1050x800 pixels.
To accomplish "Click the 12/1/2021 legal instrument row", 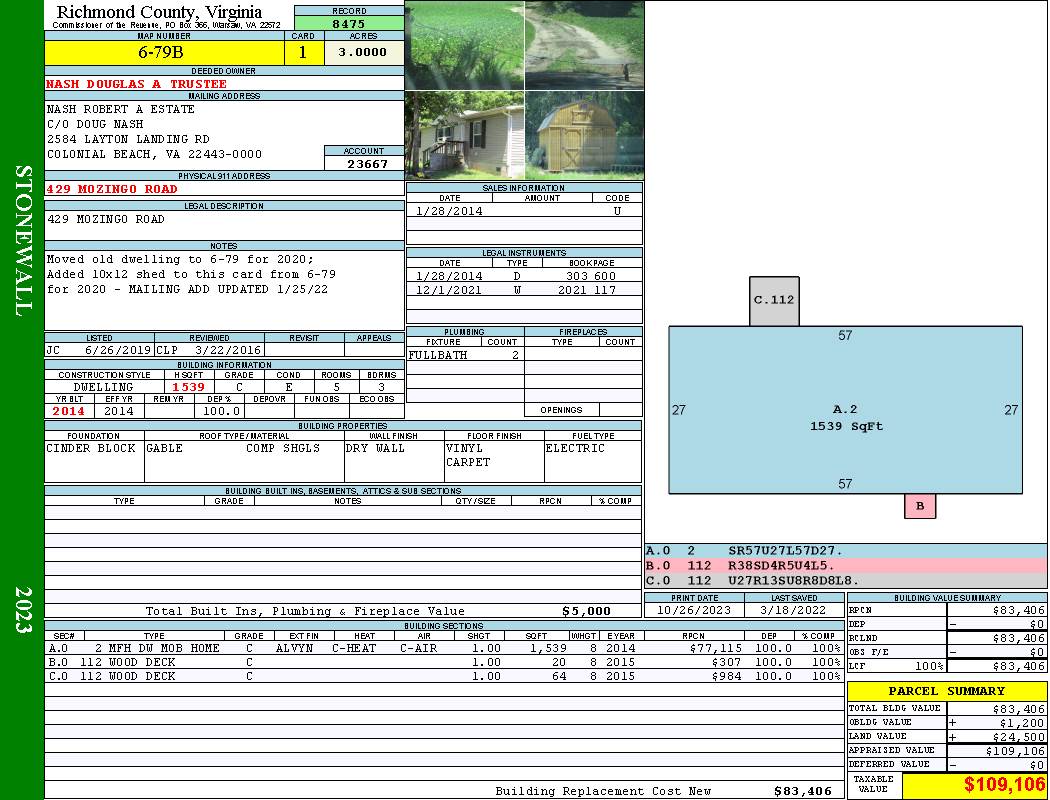I will (523, 290).
